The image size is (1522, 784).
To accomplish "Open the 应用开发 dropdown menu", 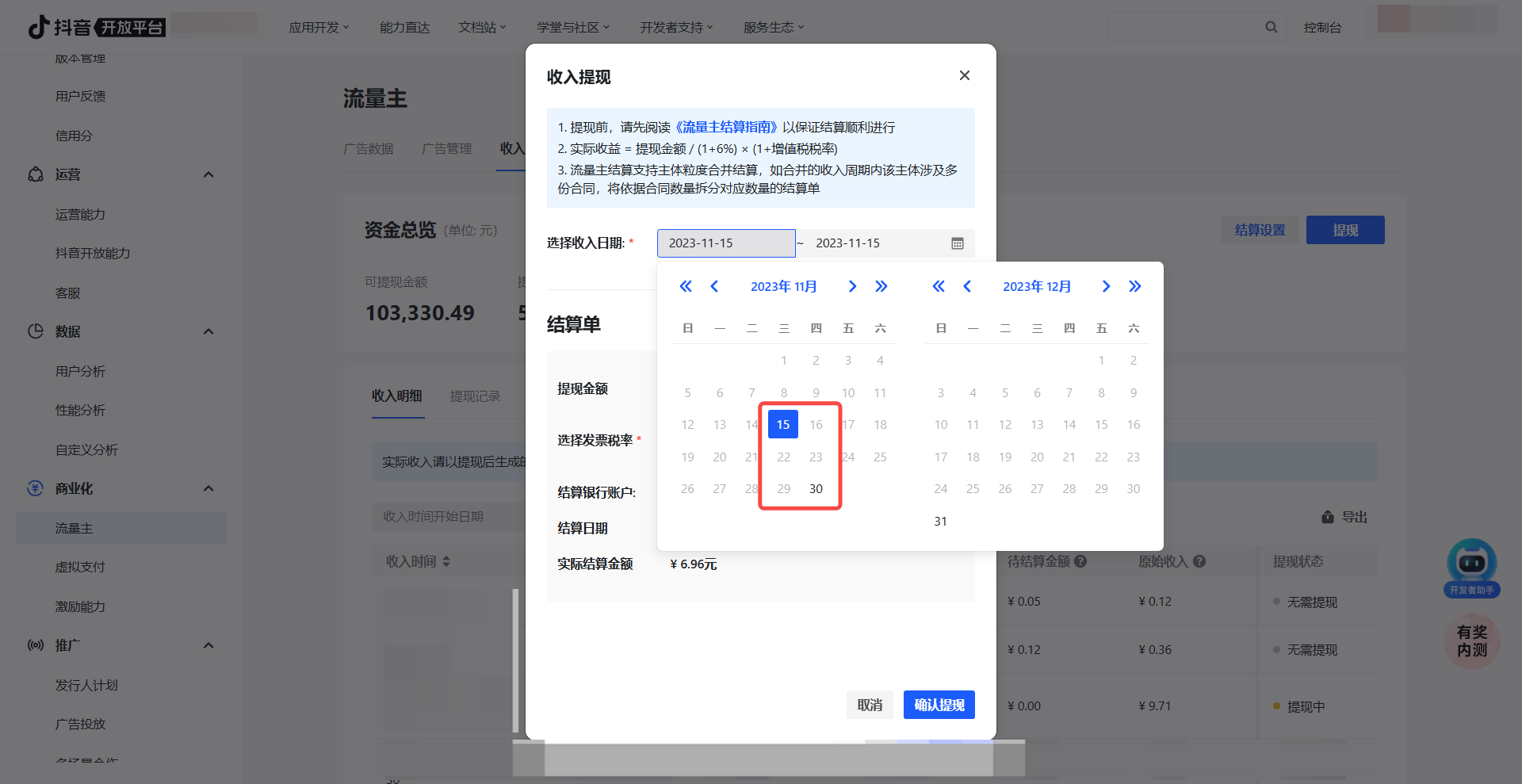I will coord(319,27).
